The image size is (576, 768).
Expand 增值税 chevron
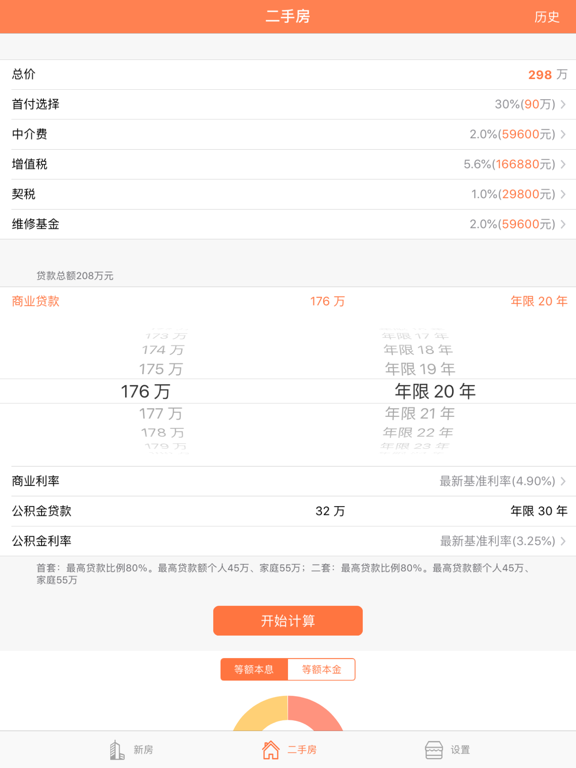(x=563, y=164)
